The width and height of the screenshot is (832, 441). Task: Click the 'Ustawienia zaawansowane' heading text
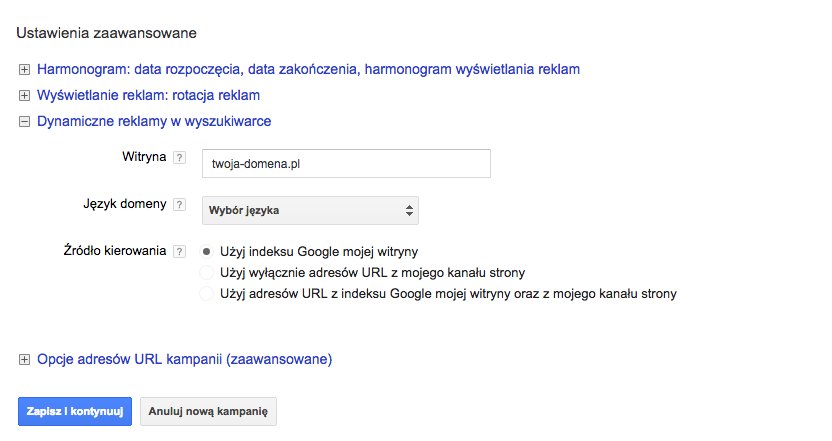point(106,34)
